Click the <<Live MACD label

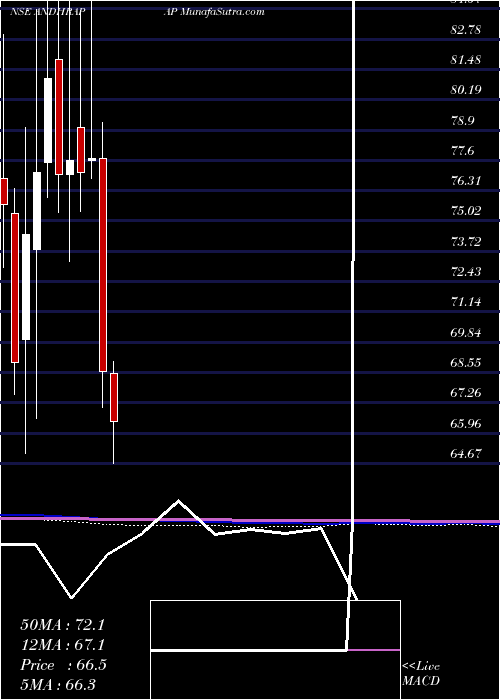[x=421, y=674]
